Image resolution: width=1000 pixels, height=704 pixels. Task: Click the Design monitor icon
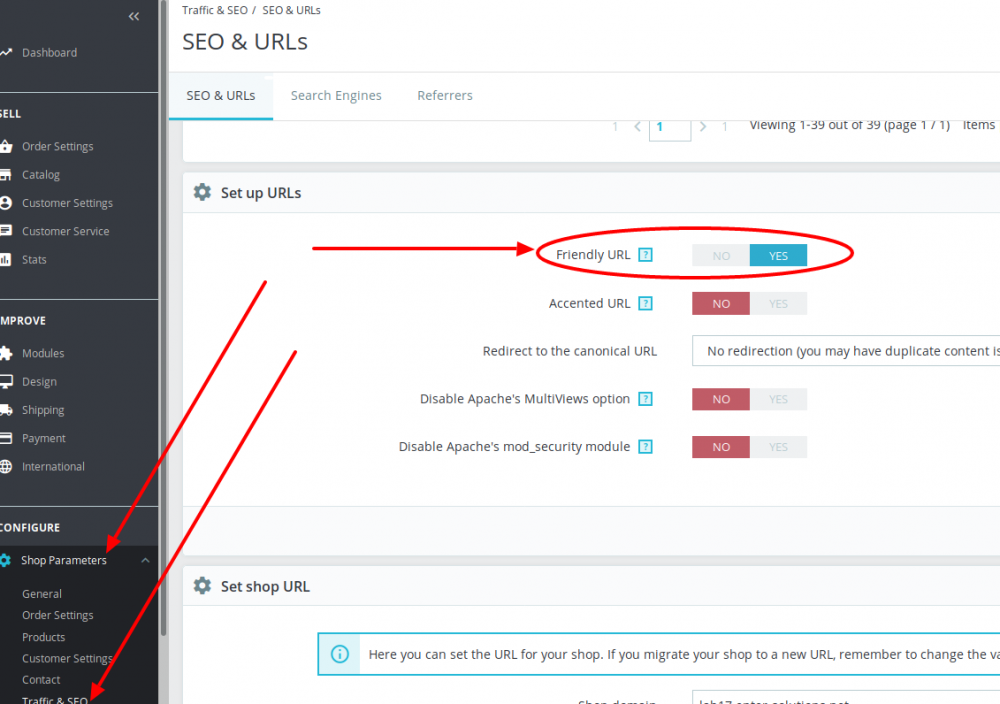(x=6, y=381)
